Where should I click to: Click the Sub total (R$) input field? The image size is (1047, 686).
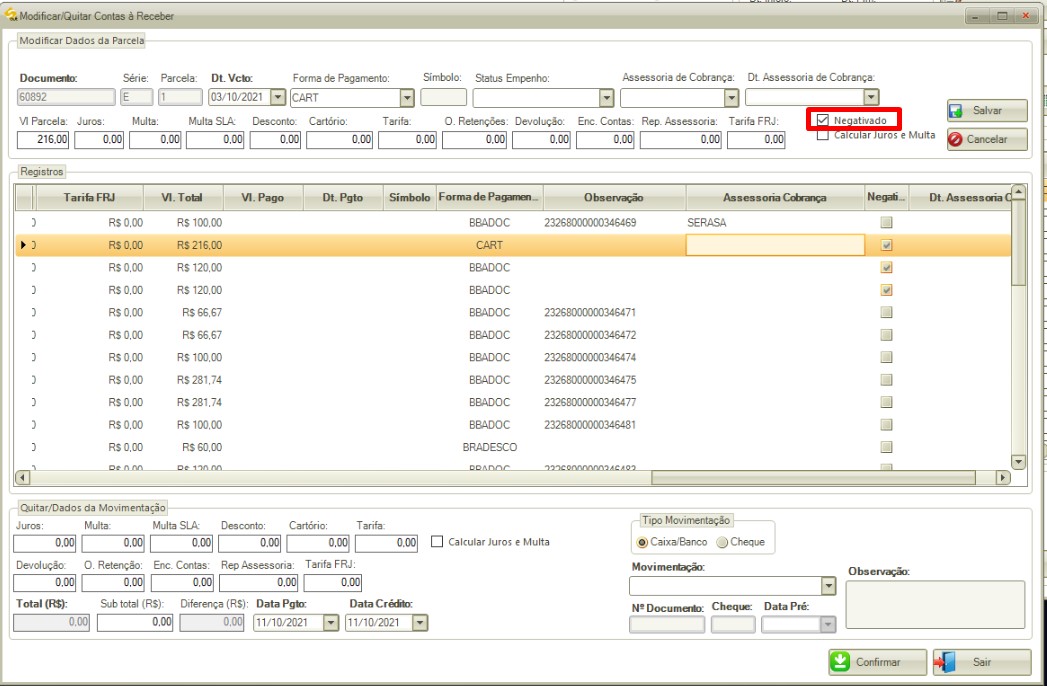(136, 622)
